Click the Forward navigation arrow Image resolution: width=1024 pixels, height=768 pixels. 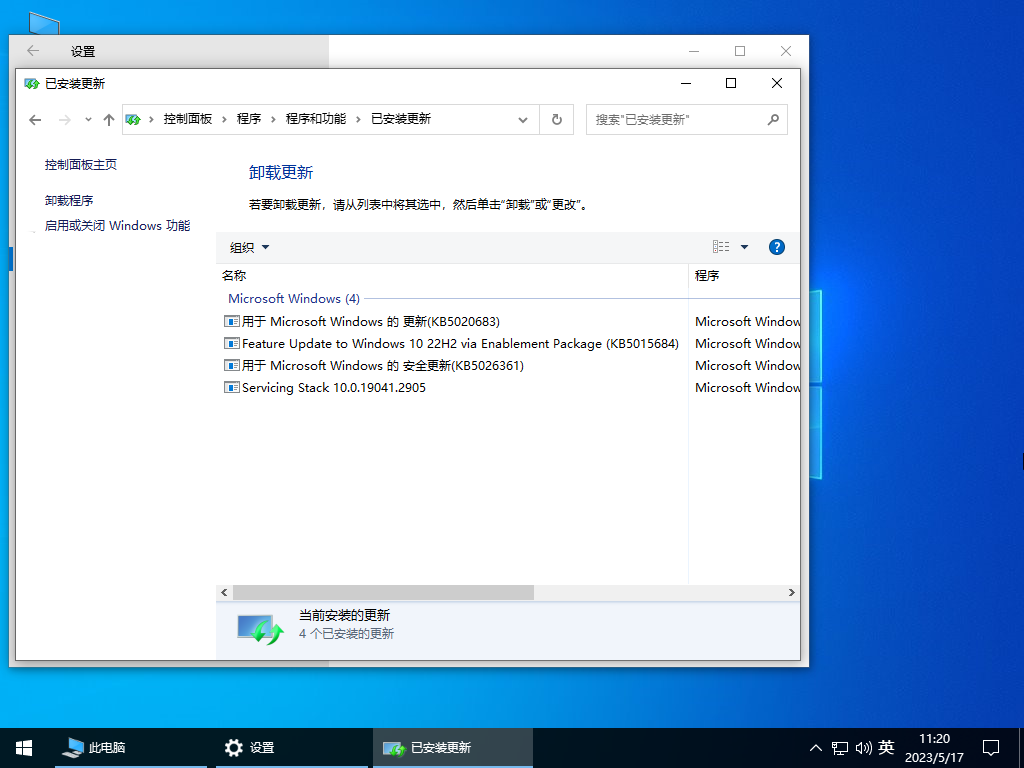(x=63, y=119)
